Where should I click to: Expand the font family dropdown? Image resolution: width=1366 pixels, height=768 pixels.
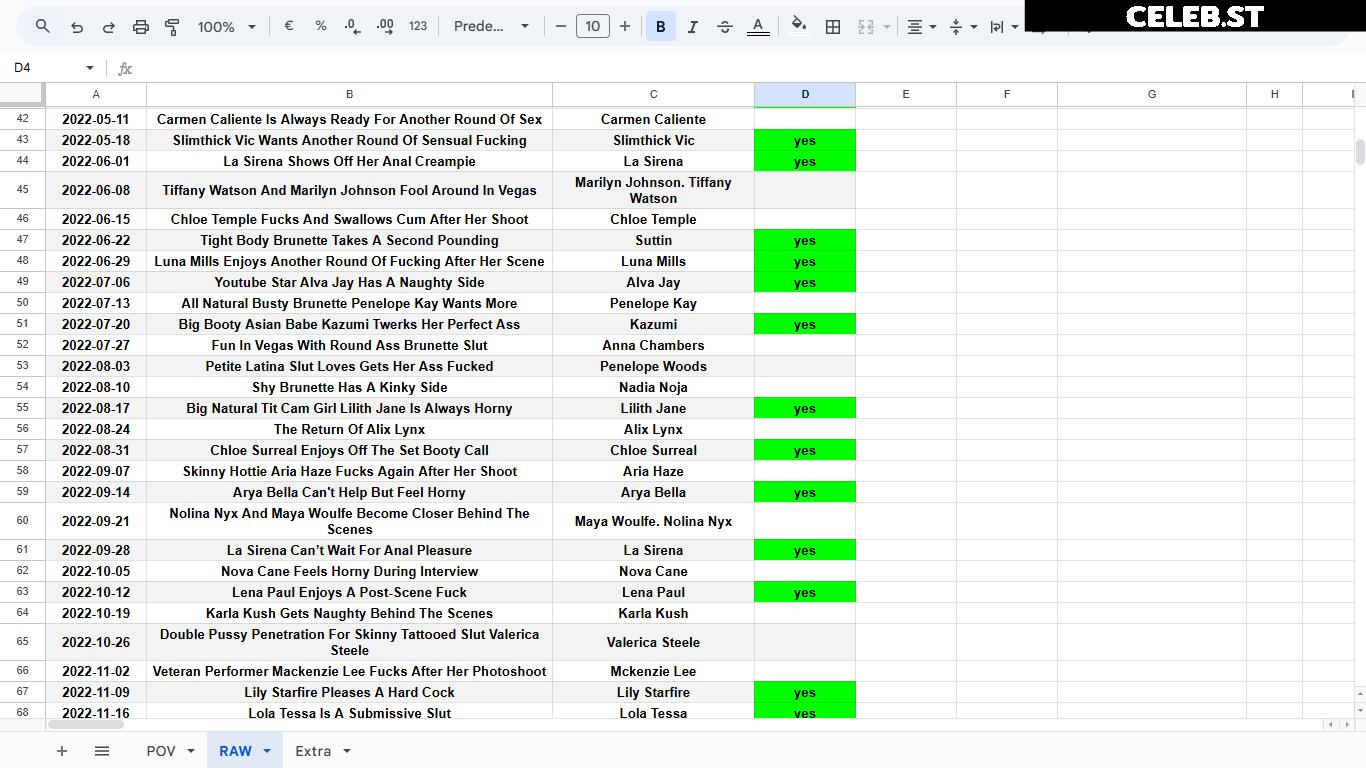click(x=491, y=26)
